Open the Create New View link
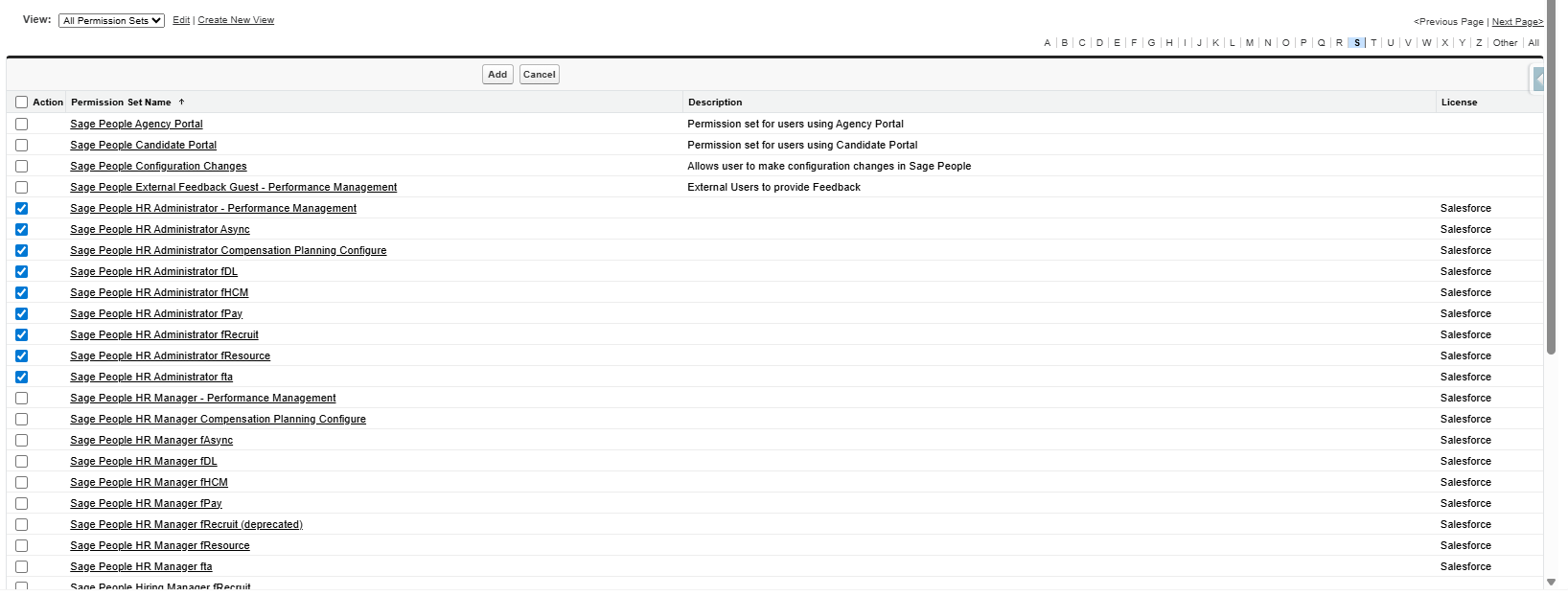This screenshot has height=596, width=1568. (x=236, y=20)
